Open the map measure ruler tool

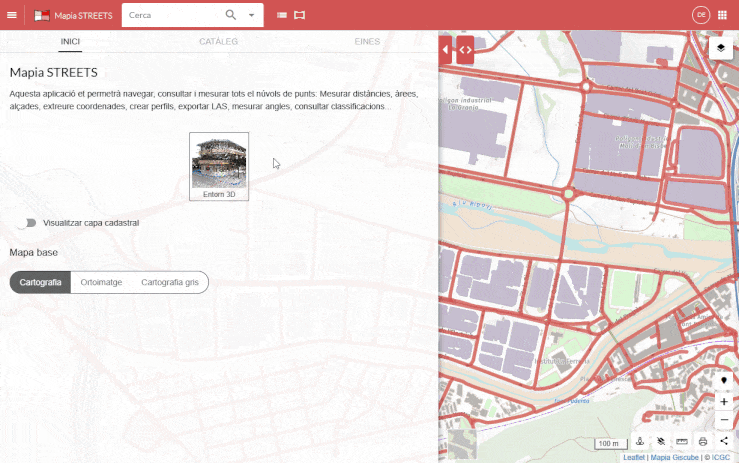[x=682, y=441]
